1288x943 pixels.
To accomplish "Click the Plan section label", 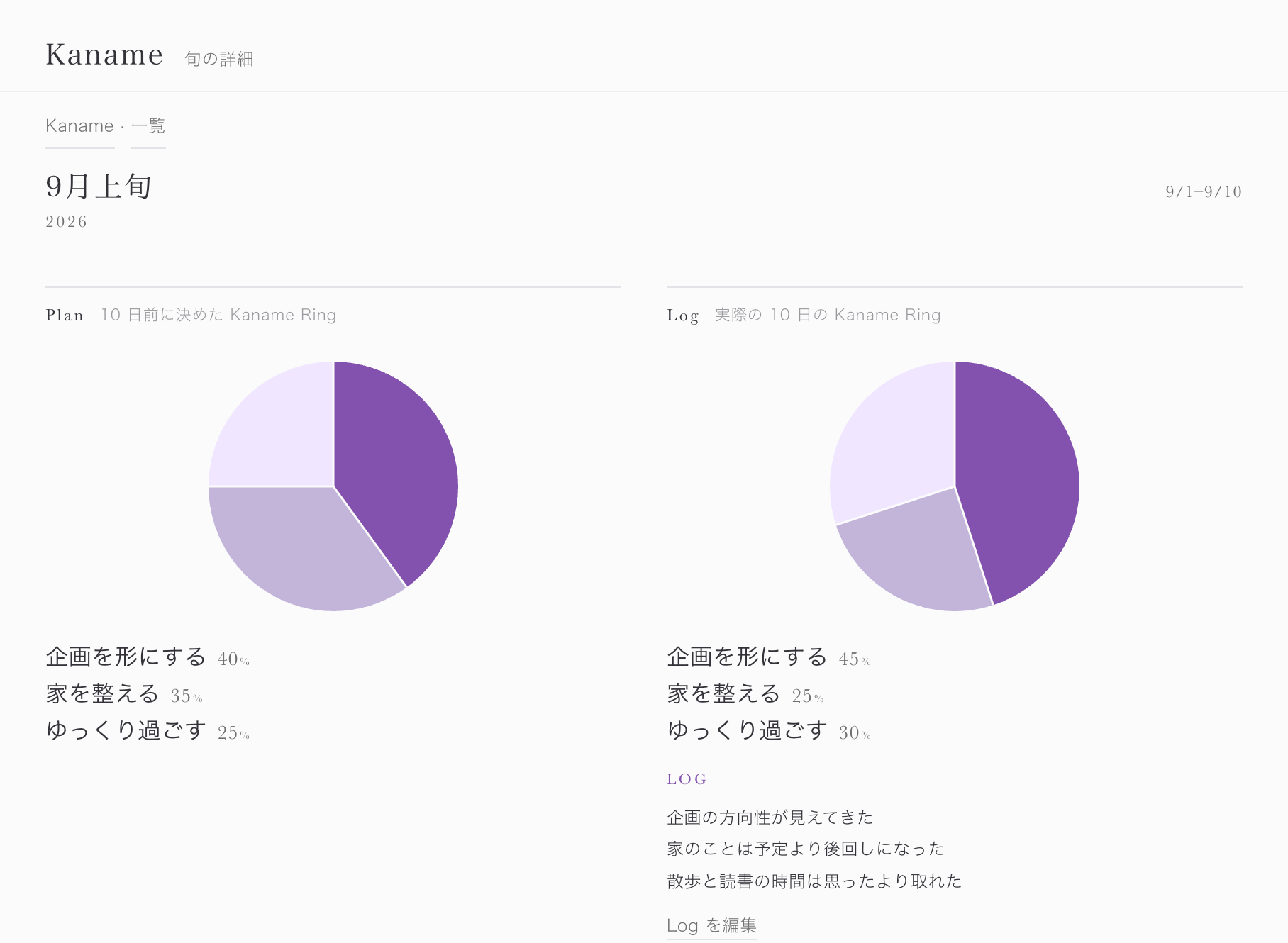I will [65, 316].
